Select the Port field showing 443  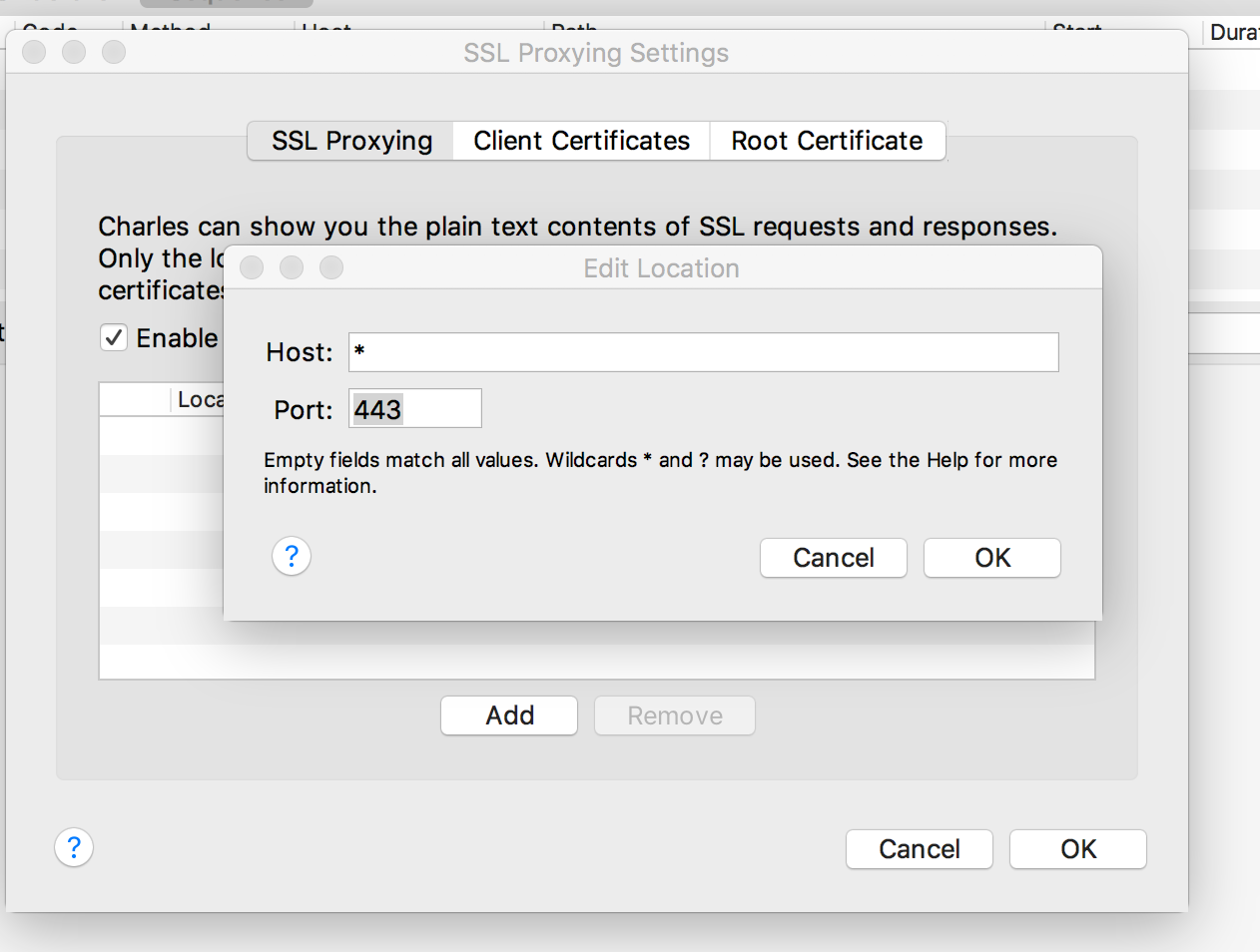[414, 407]
